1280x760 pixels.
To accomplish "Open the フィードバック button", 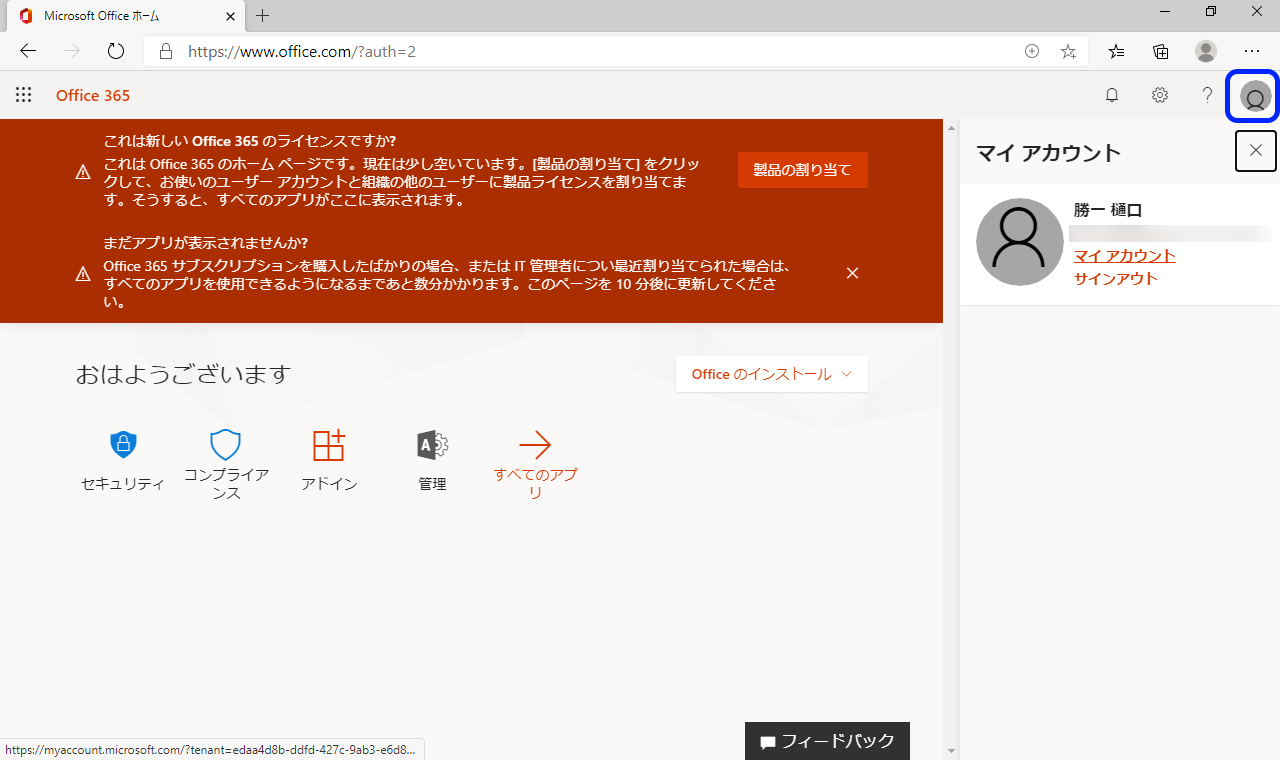I will [x=827, y=741].
